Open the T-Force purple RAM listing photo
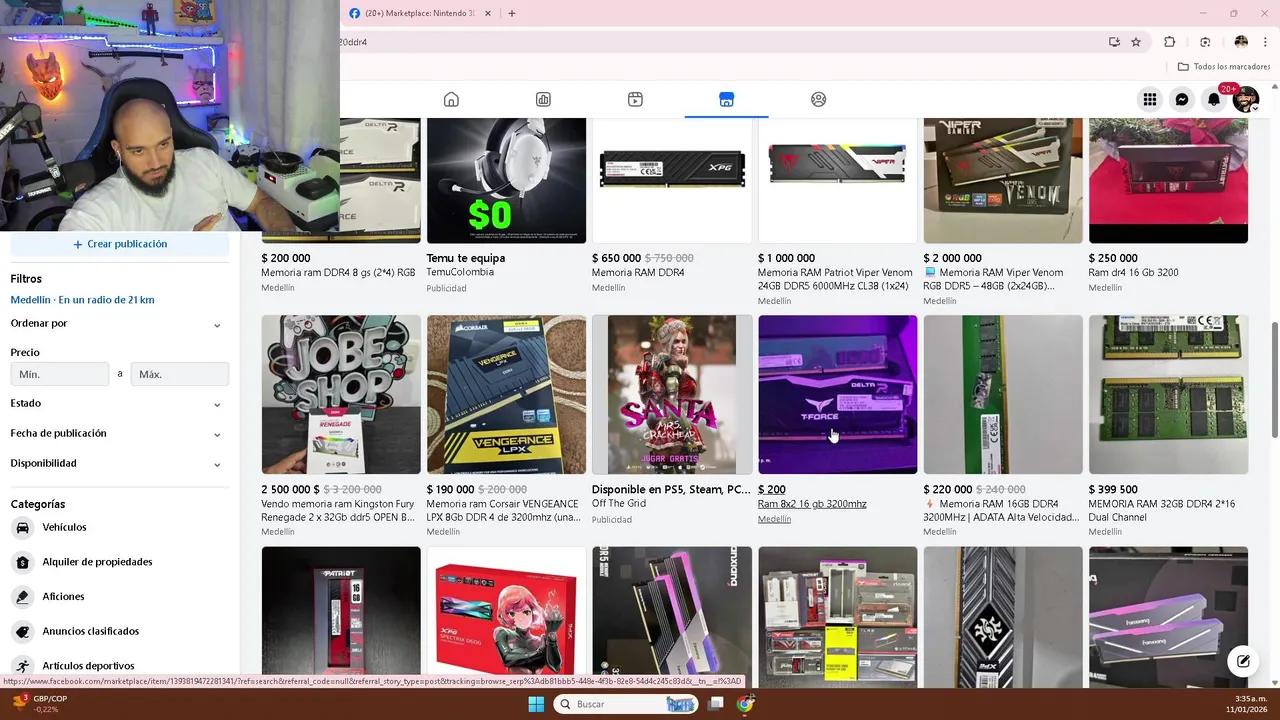Image resolution: width=1280 pixels, height=720 pixels. (838, 395)
